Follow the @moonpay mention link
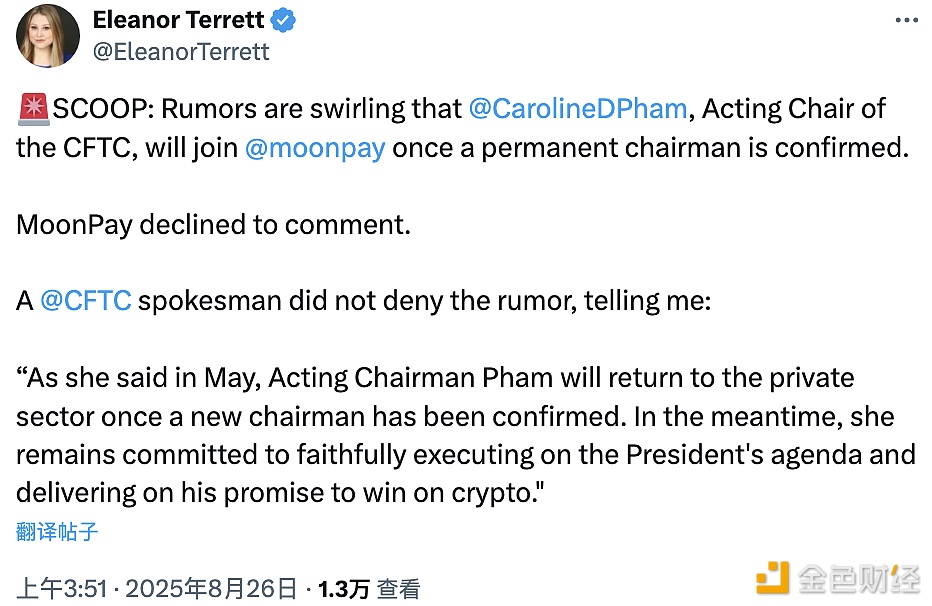Screen dimensions: 932x606 coord(315,148)
